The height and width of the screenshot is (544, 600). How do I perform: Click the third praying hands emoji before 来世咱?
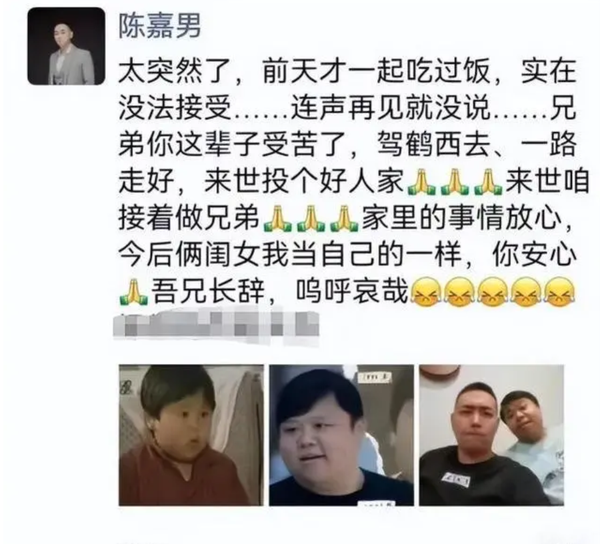coord(488,181)
